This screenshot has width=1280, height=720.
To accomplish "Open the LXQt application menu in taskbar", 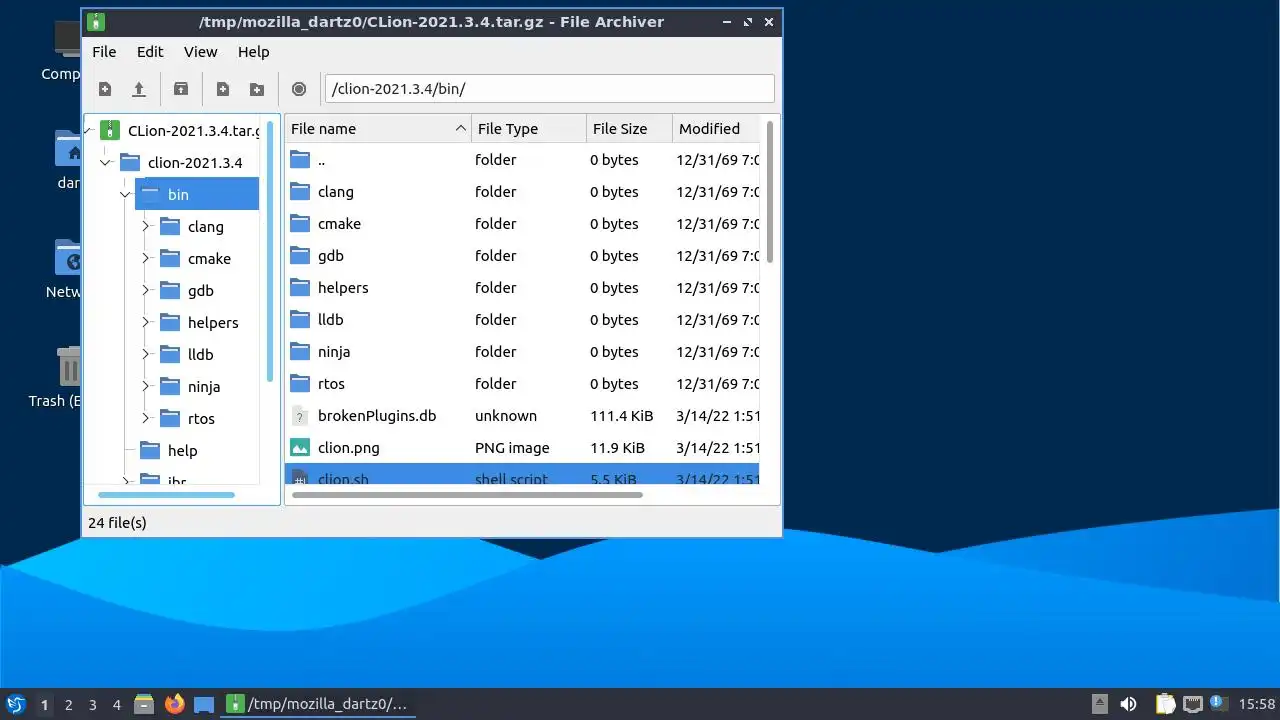I will (x=15, y=704).
